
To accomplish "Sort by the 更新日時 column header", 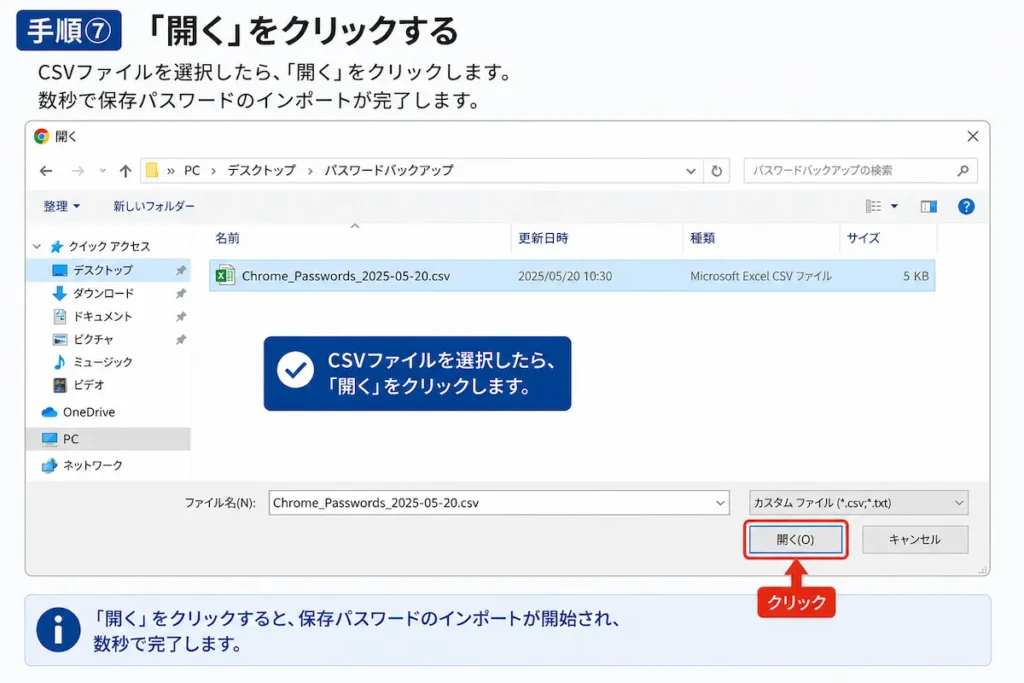I will [543, 238].
